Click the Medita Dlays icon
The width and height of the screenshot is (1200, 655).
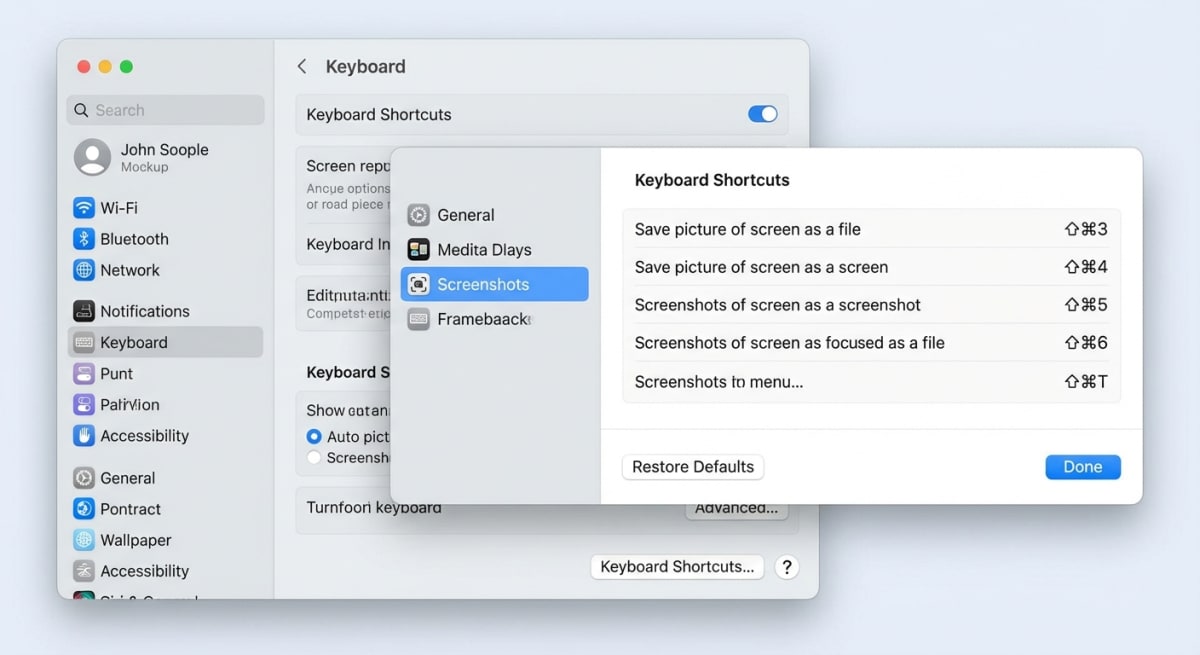tap(418, 249)
